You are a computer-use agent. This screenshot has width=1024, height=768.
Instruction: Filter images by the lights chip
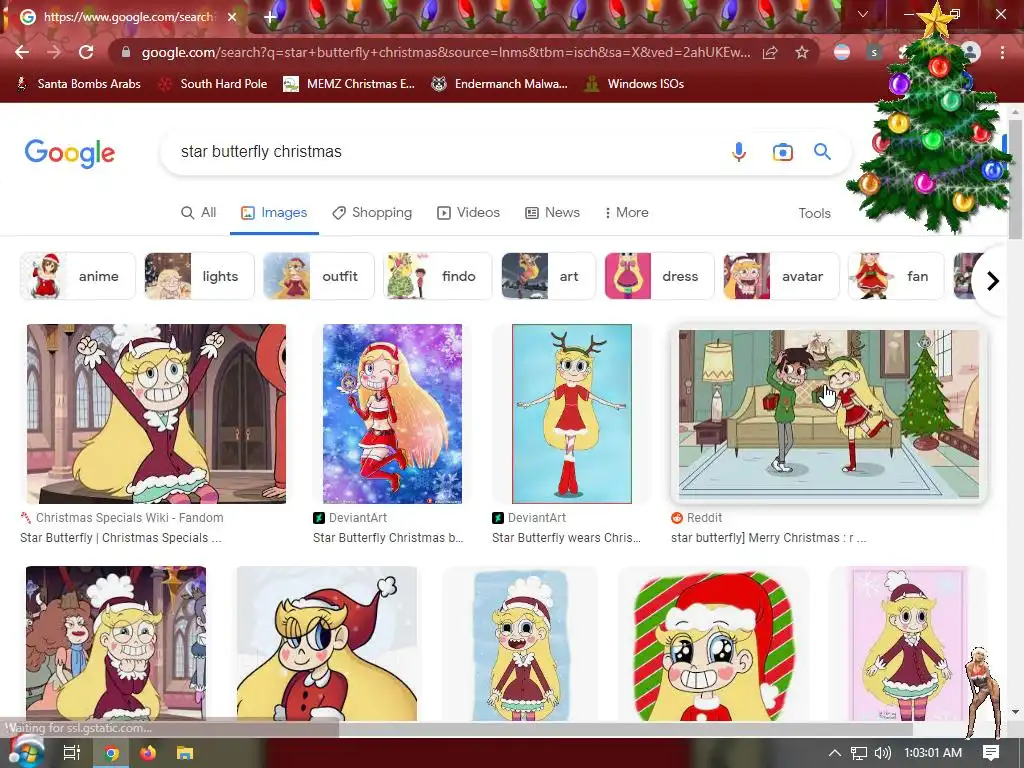(x=199, y=276)
